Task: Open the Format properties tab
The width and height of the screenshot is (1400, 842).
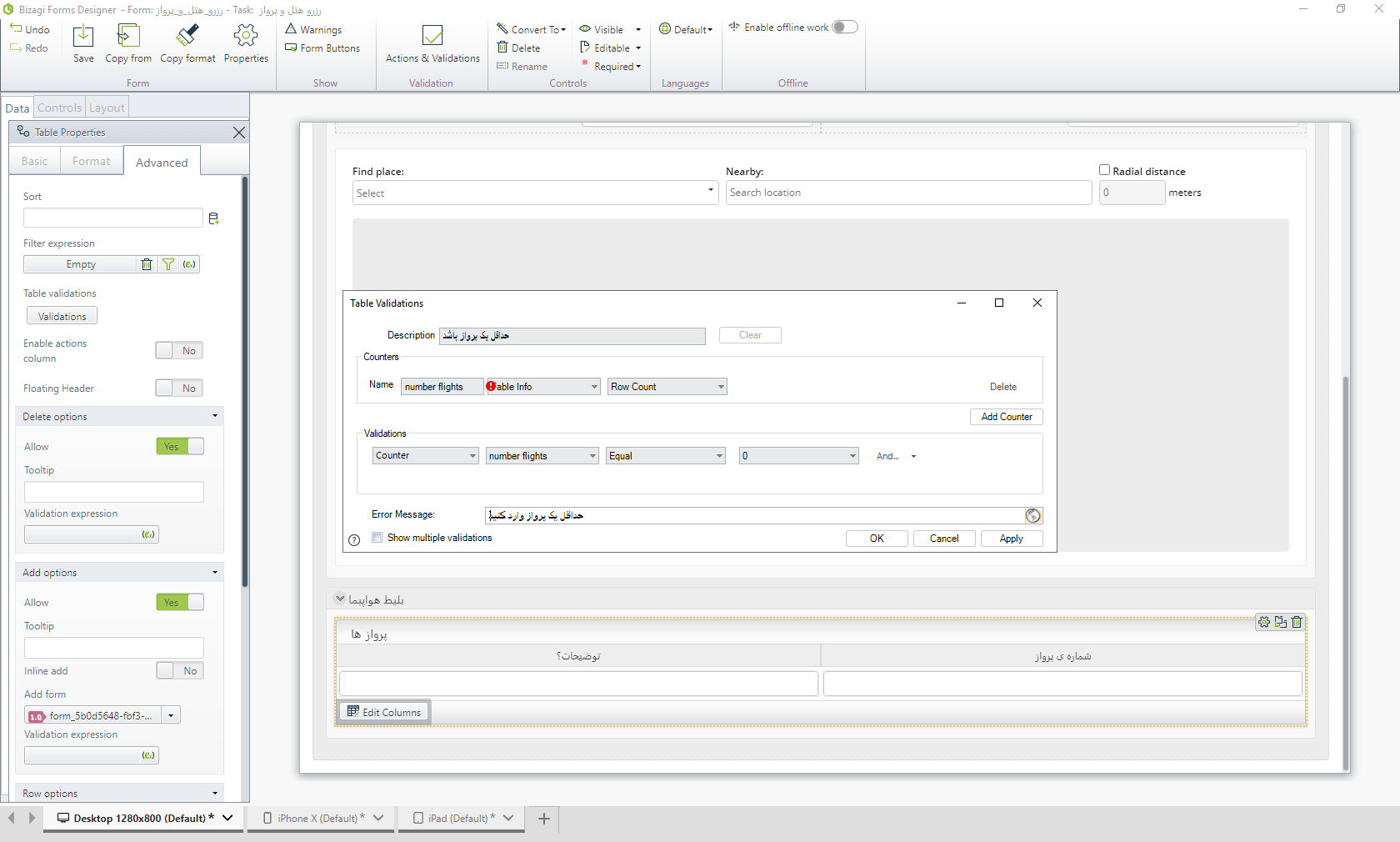Action: tap(91, 161)
